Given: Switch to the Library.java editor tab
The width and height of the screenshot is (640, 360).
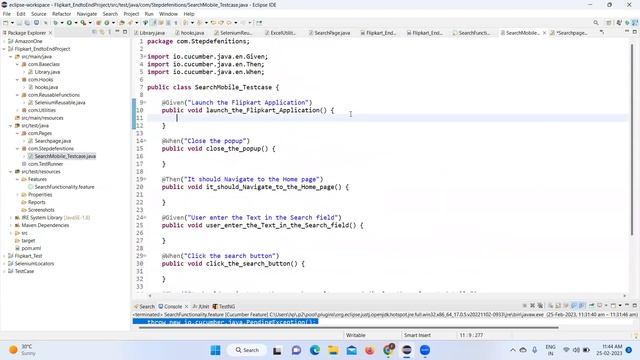Looking at the screenshot, I should tap(150, 33).
